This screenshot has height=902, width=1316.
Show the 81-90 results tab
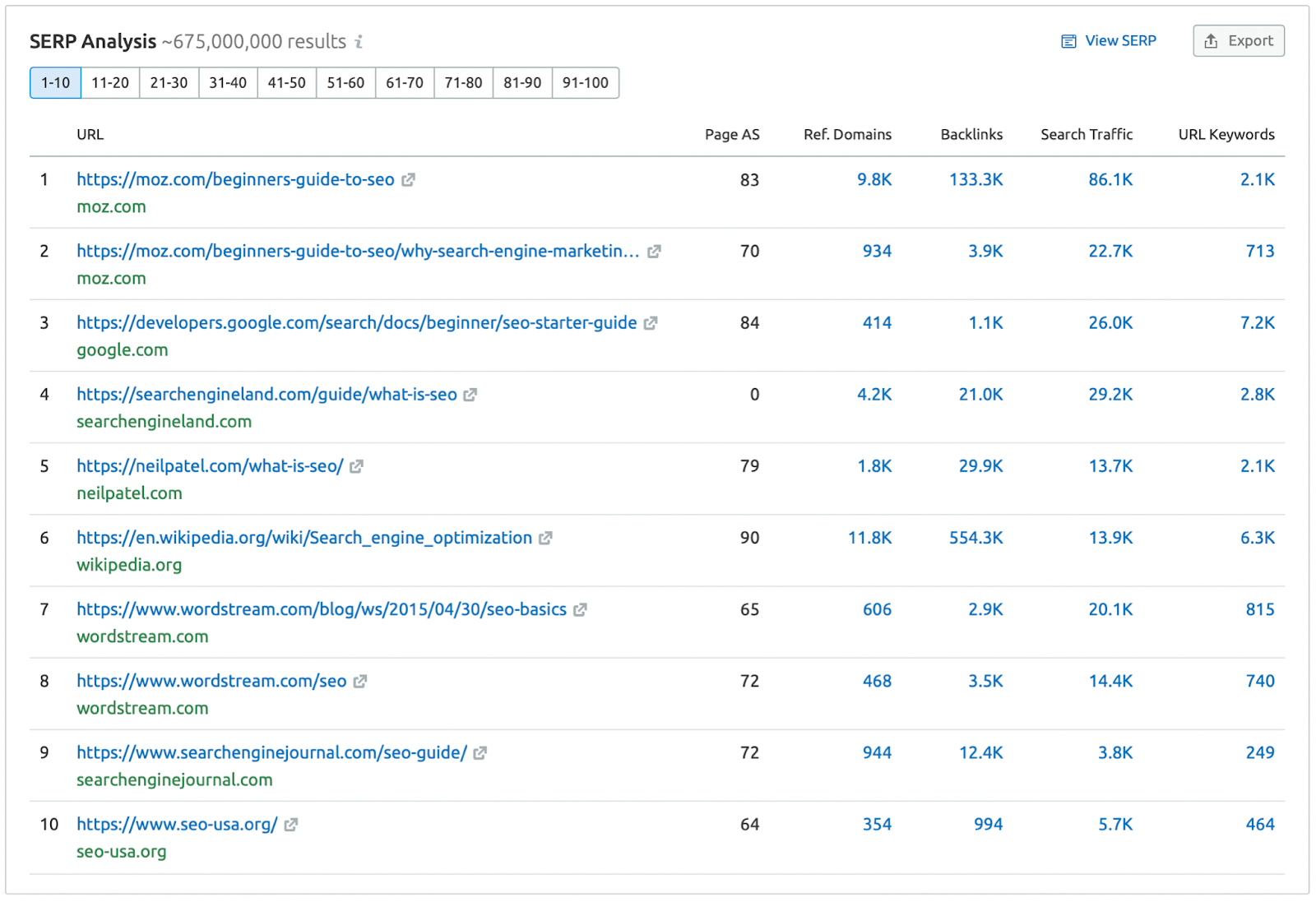point(522,83)
